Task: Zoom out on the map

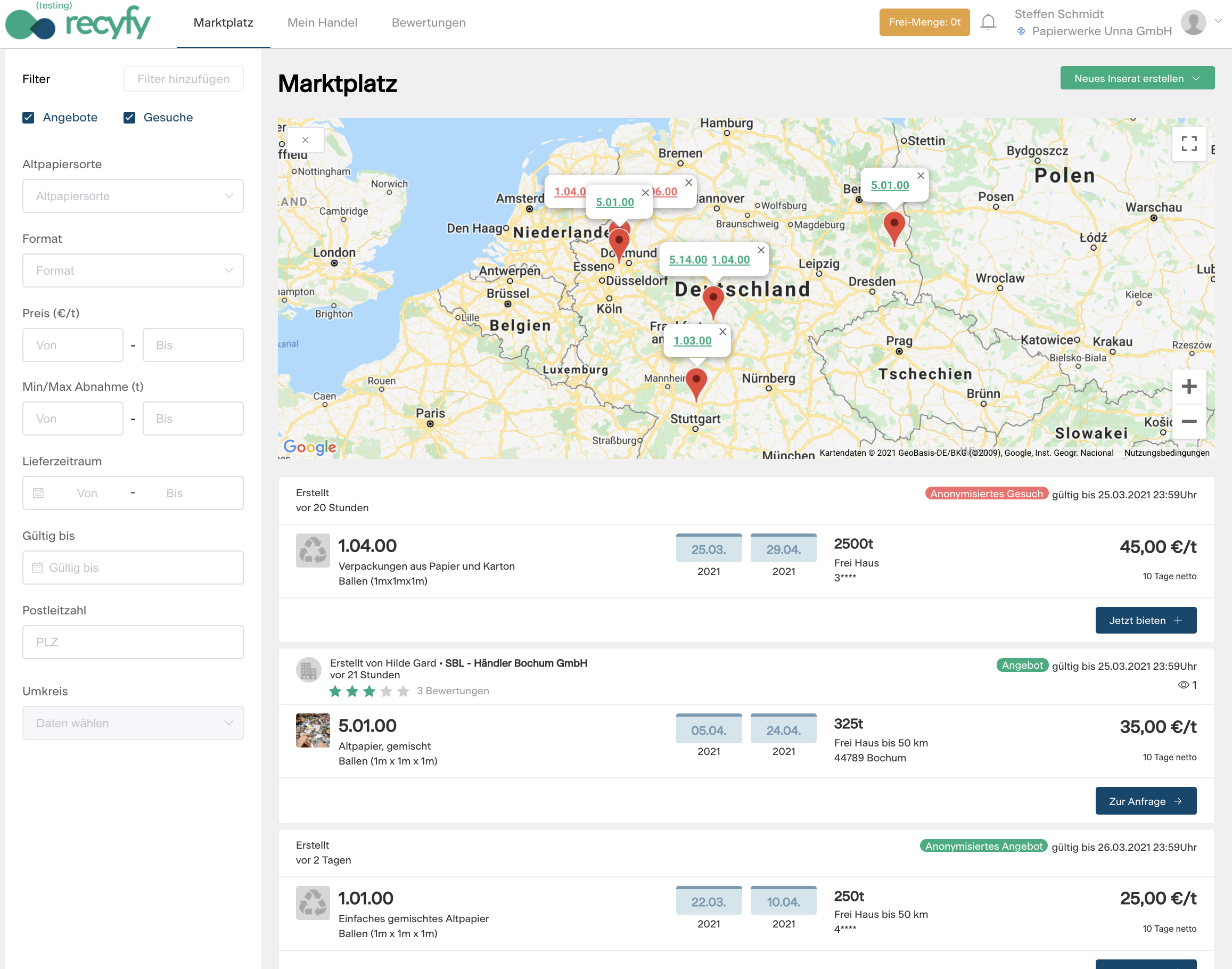Action: click(x=1189, y=422)
